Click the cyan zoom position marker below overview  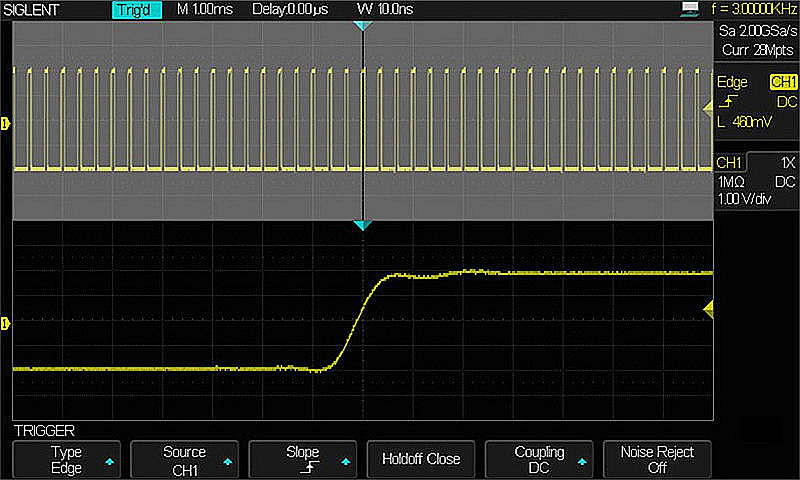(x=363, y=226)
